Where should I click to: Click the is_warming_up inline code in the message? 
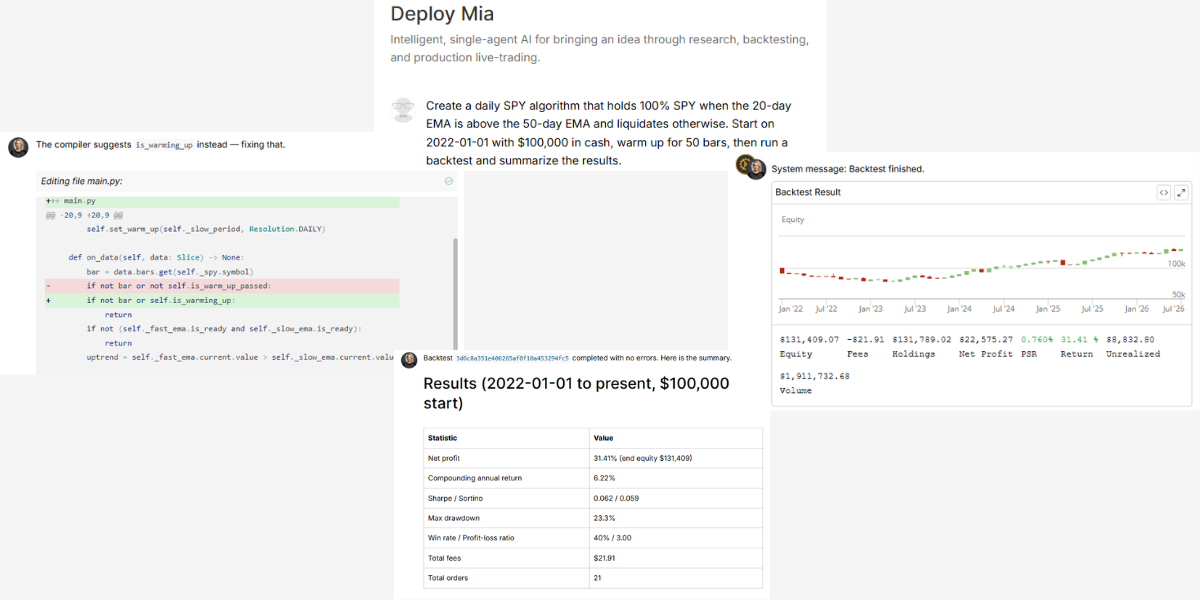pos(164,145)
